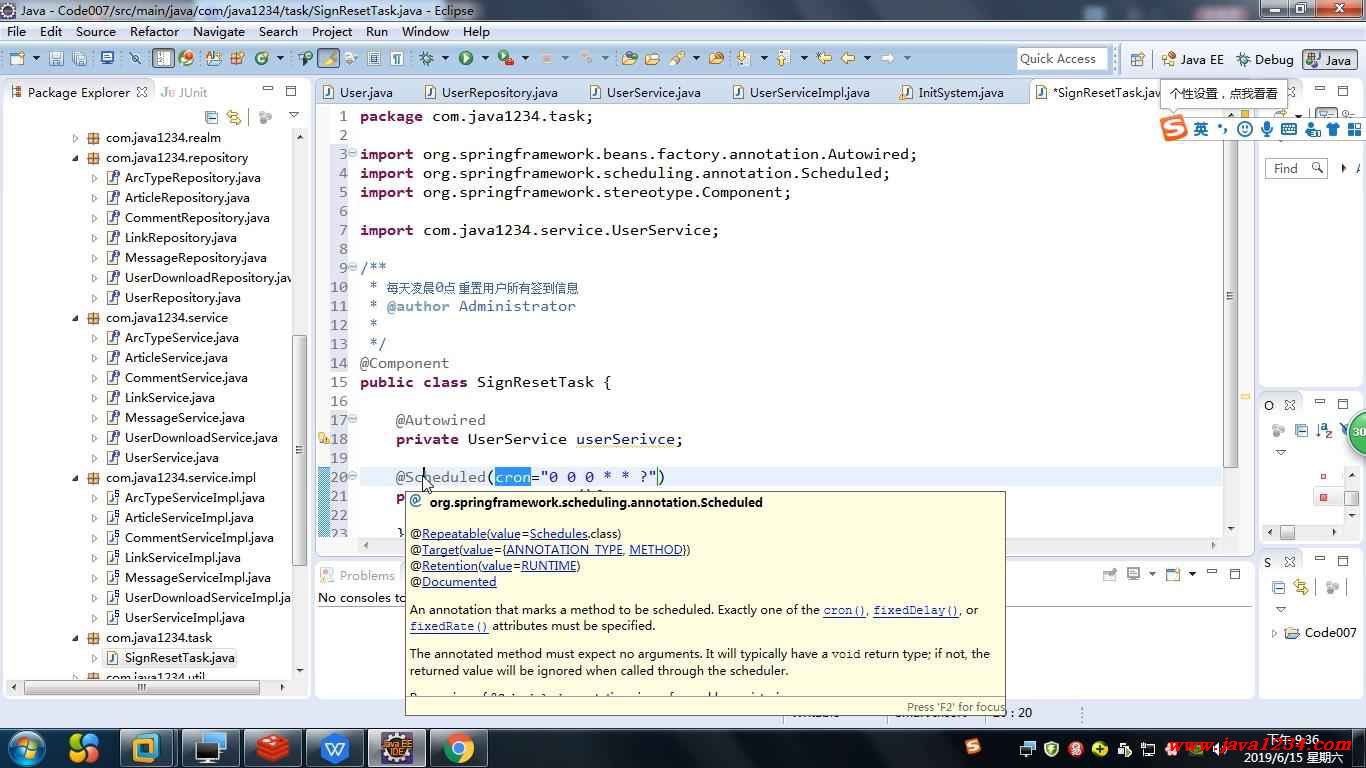Click the Sogou input method S icon
1366x768 pixels.
[1173, 128]
